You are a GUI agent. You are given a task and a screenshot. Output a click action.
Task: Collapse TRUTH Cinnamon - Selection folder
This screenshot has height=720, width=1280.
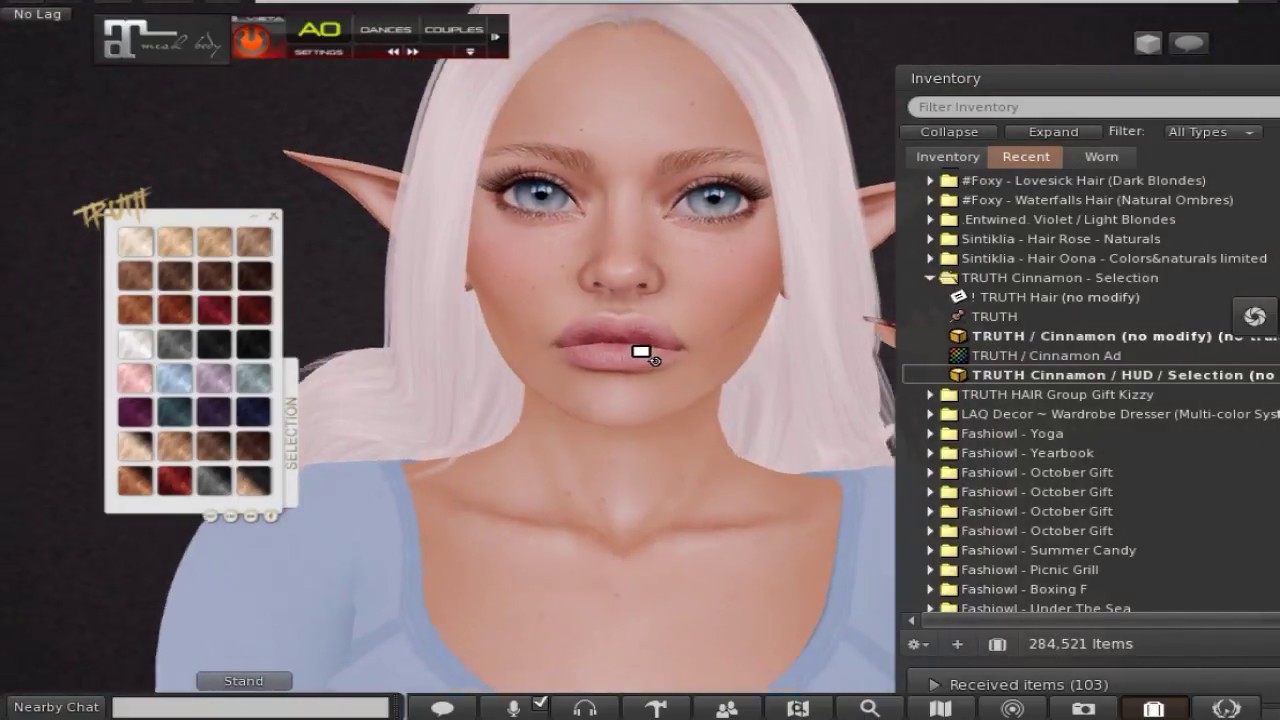click(930, 278)
